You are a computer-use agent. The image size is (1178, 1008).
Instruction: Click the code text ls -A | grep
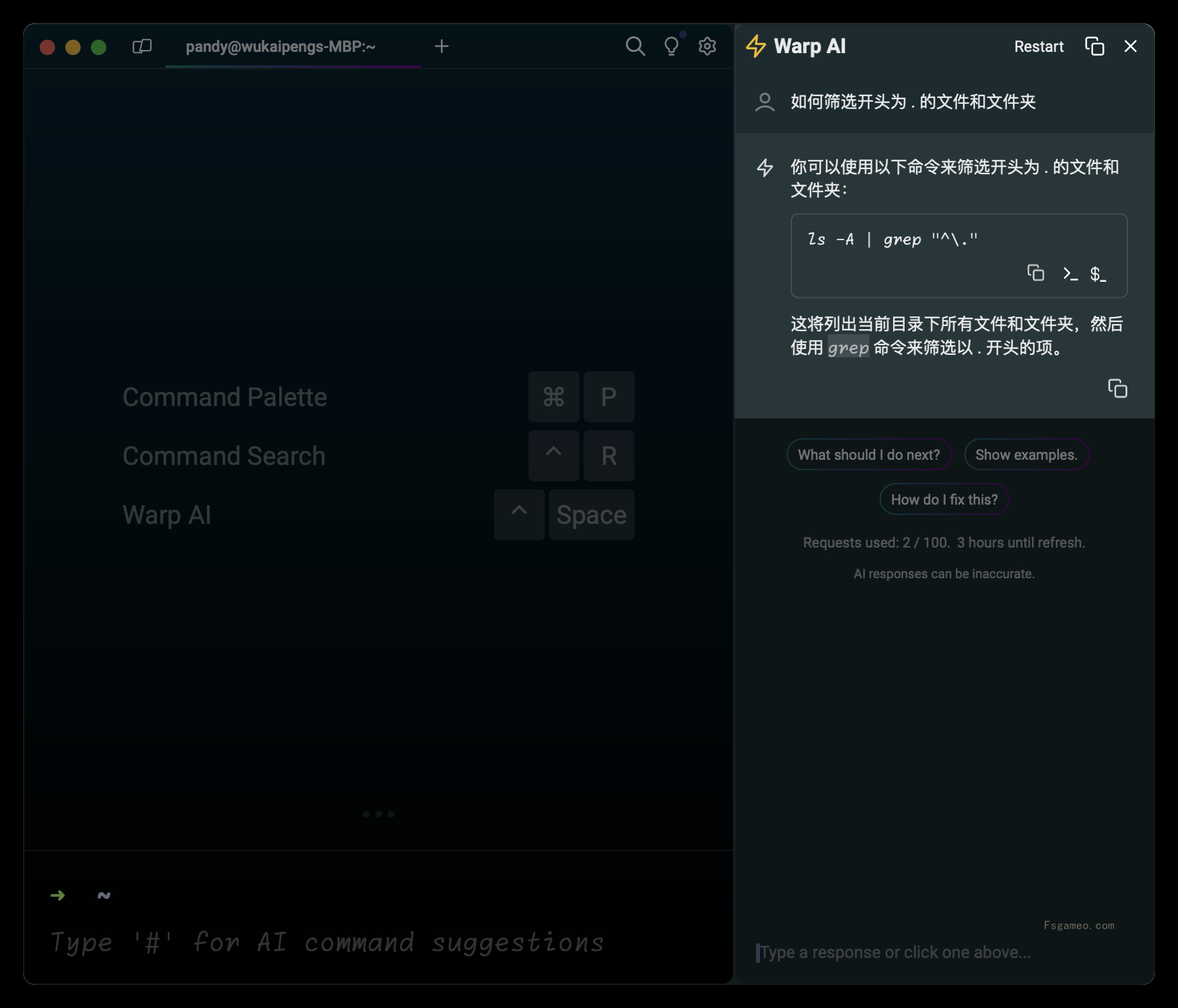[892, 239]
